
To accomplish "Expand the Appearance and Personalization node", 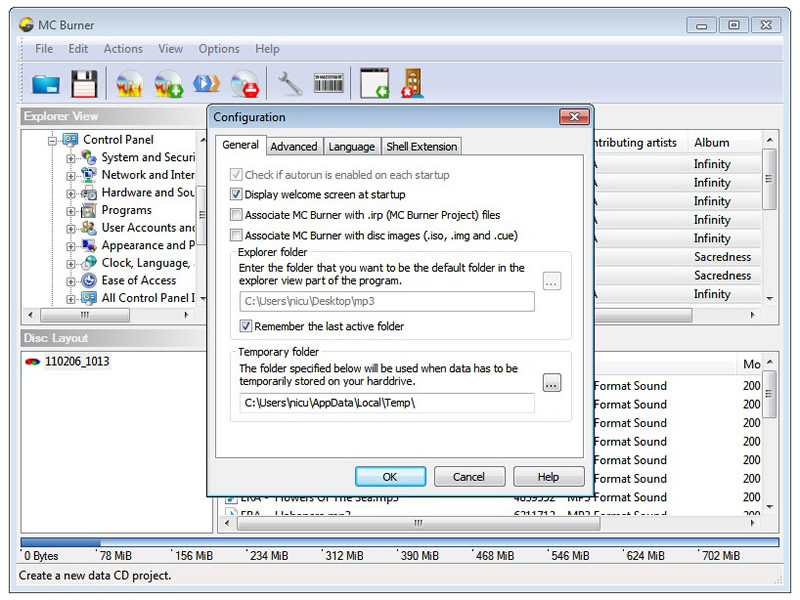I will click(x=70, y=246).
